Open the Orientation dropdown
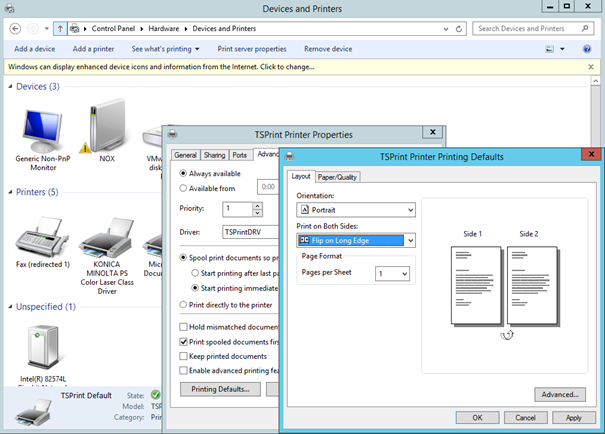605x434 pixels. coord(356,210)
